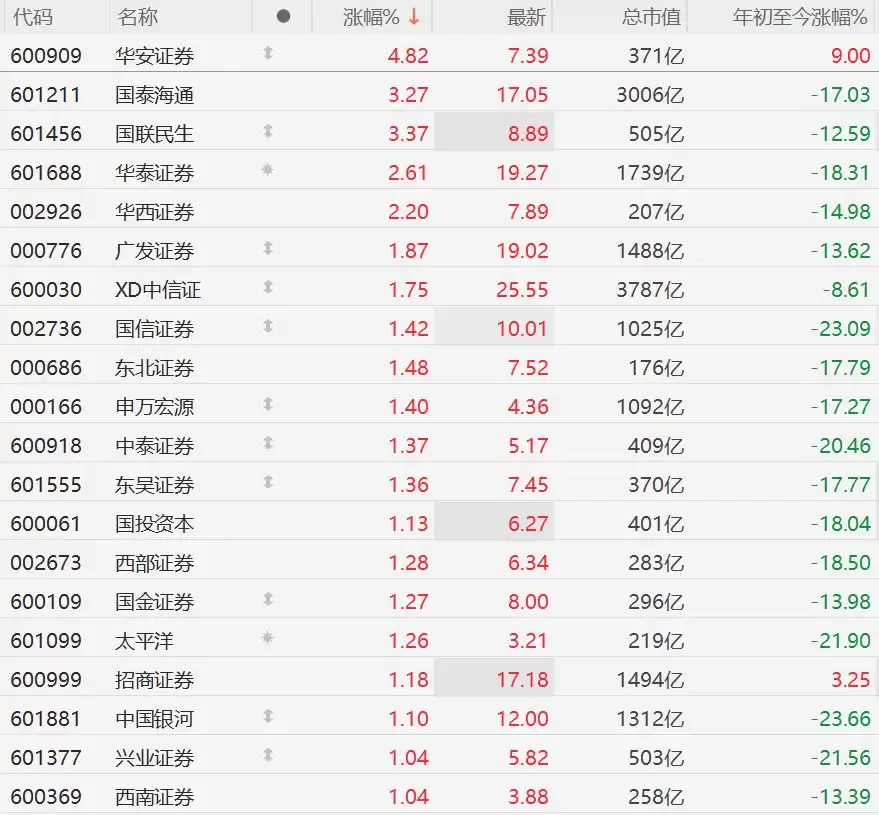
Task: Select stock name 国金证券
Action: [x=154, y=601]
